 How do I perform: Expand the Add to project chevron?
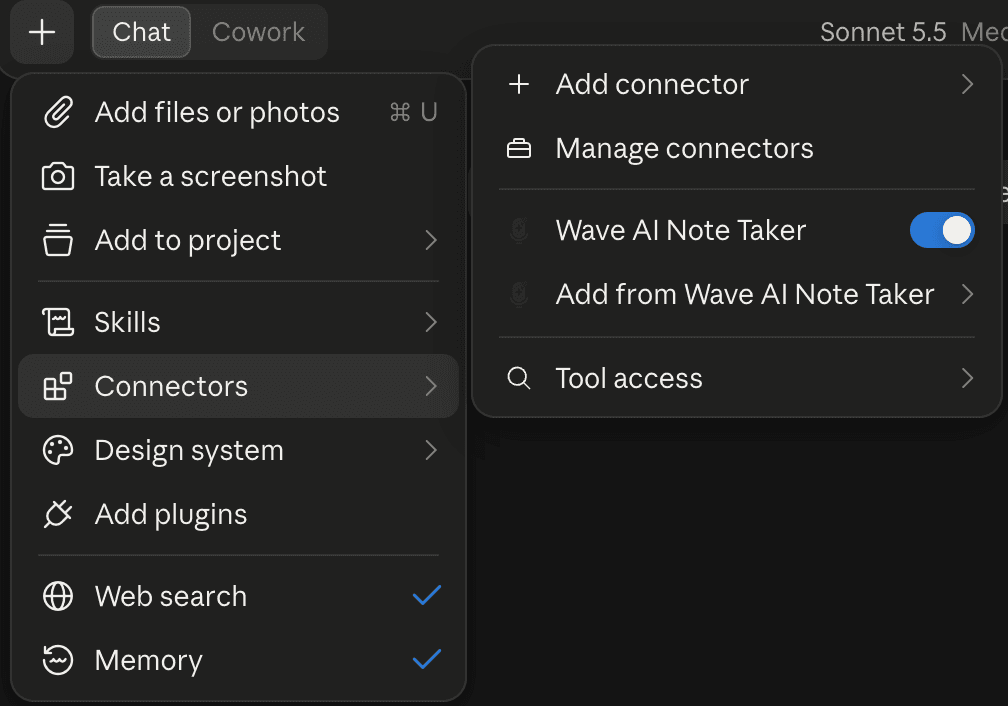pos(431,240)
